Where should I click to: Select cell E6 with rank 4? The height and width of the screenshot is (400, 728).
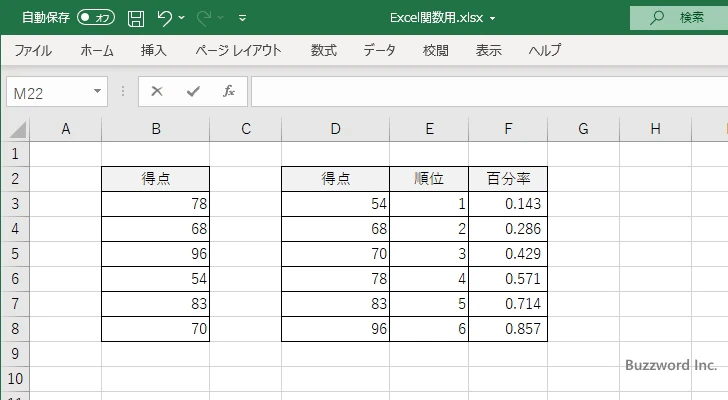(429, 279)
